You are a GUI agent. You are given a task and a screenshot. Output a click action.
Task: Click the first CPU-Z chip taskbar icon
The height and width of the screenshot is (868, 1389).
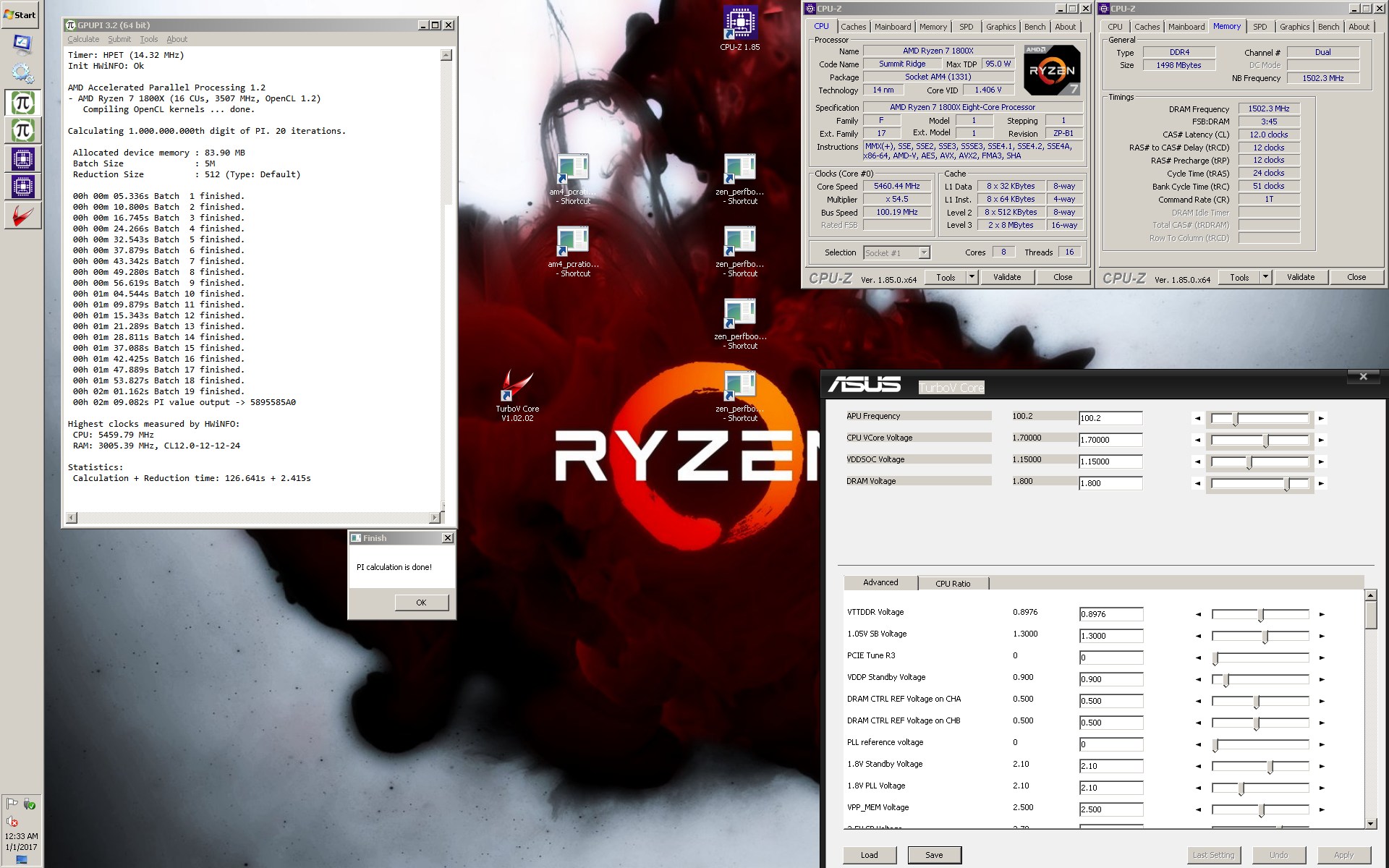[22, 159]
